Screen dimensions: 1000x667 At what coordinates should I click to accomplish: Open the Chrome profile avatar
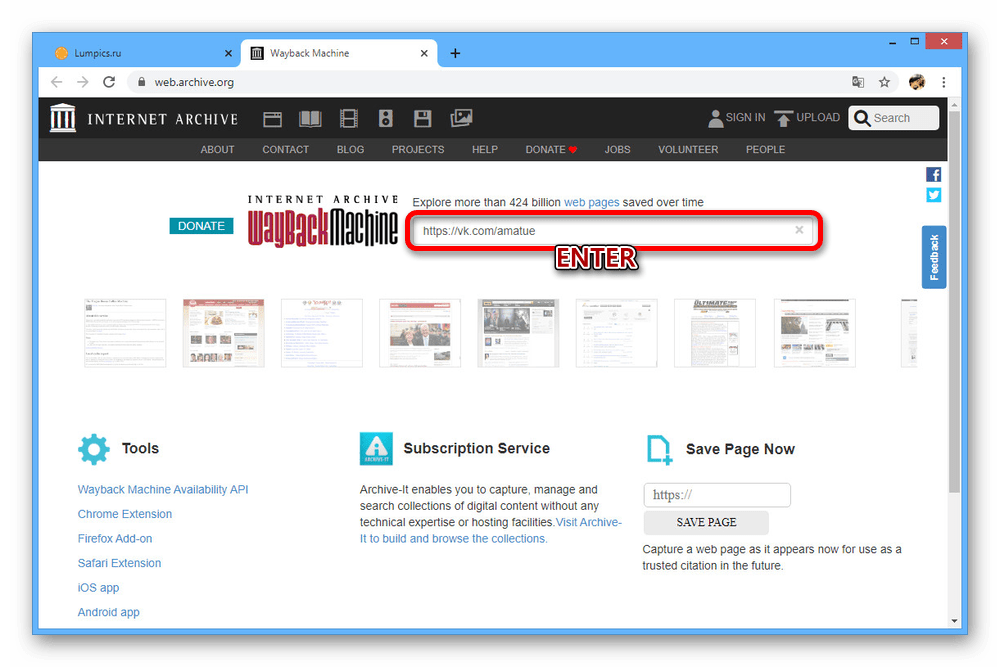(916, 82)
